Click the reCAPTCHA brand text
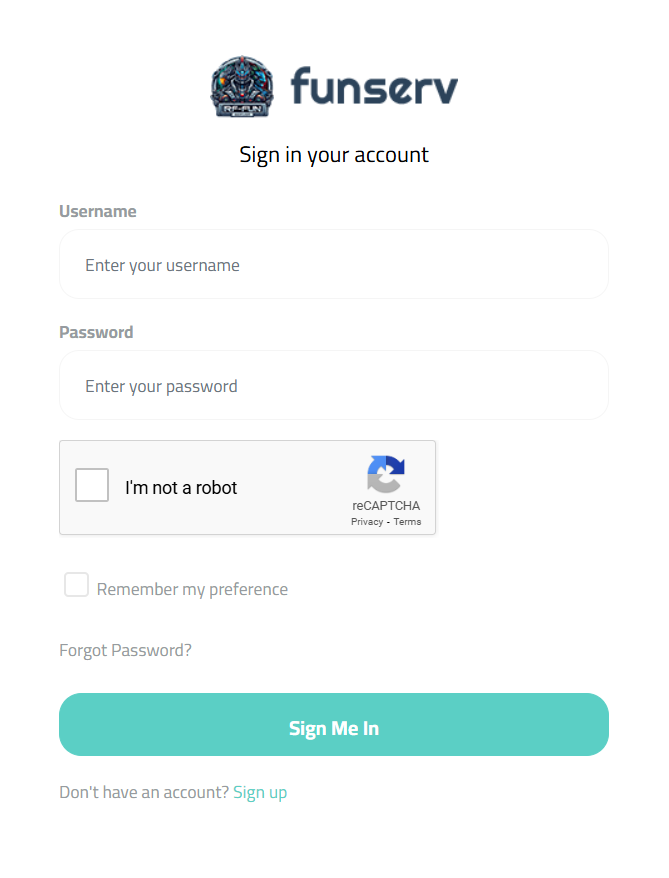 point(386,506)
